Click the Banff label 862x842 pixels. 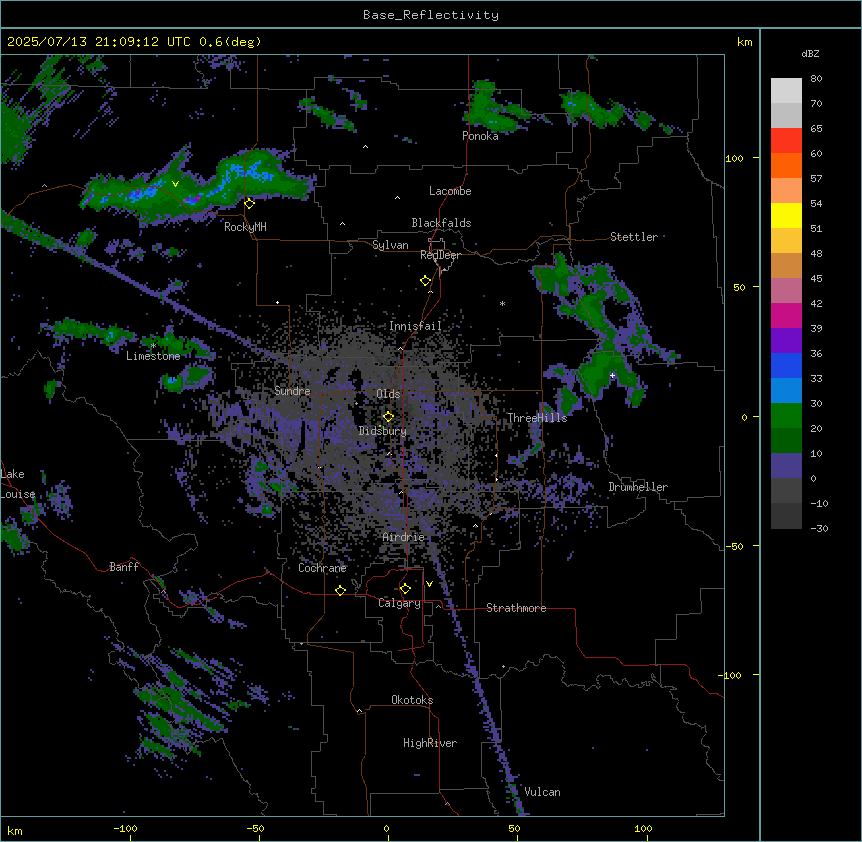(124, 567)
